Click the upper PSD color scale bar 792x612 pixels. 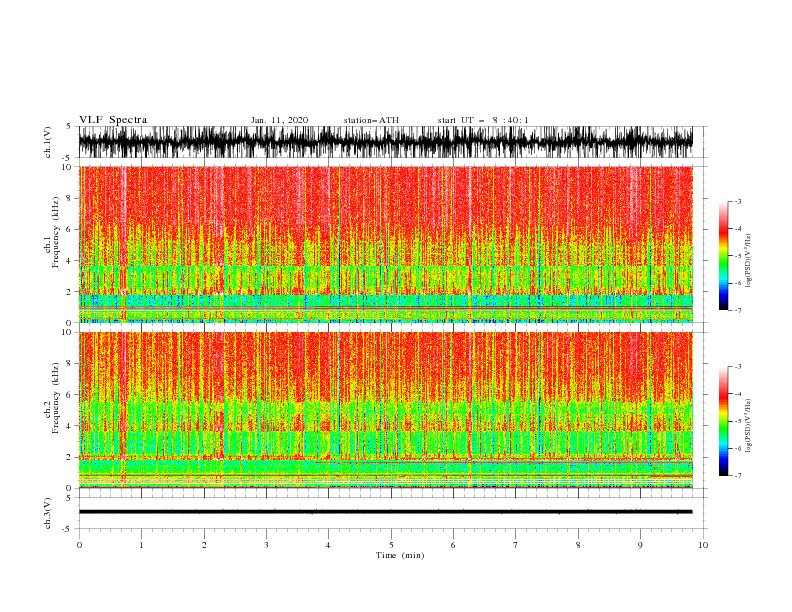coord(723,256)
